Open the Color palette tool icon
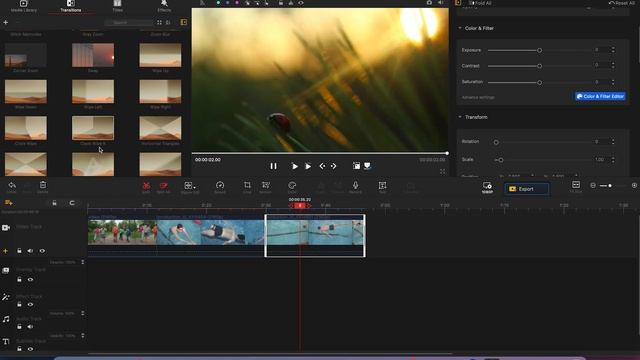The image size is (640, 360). [292, 186]
